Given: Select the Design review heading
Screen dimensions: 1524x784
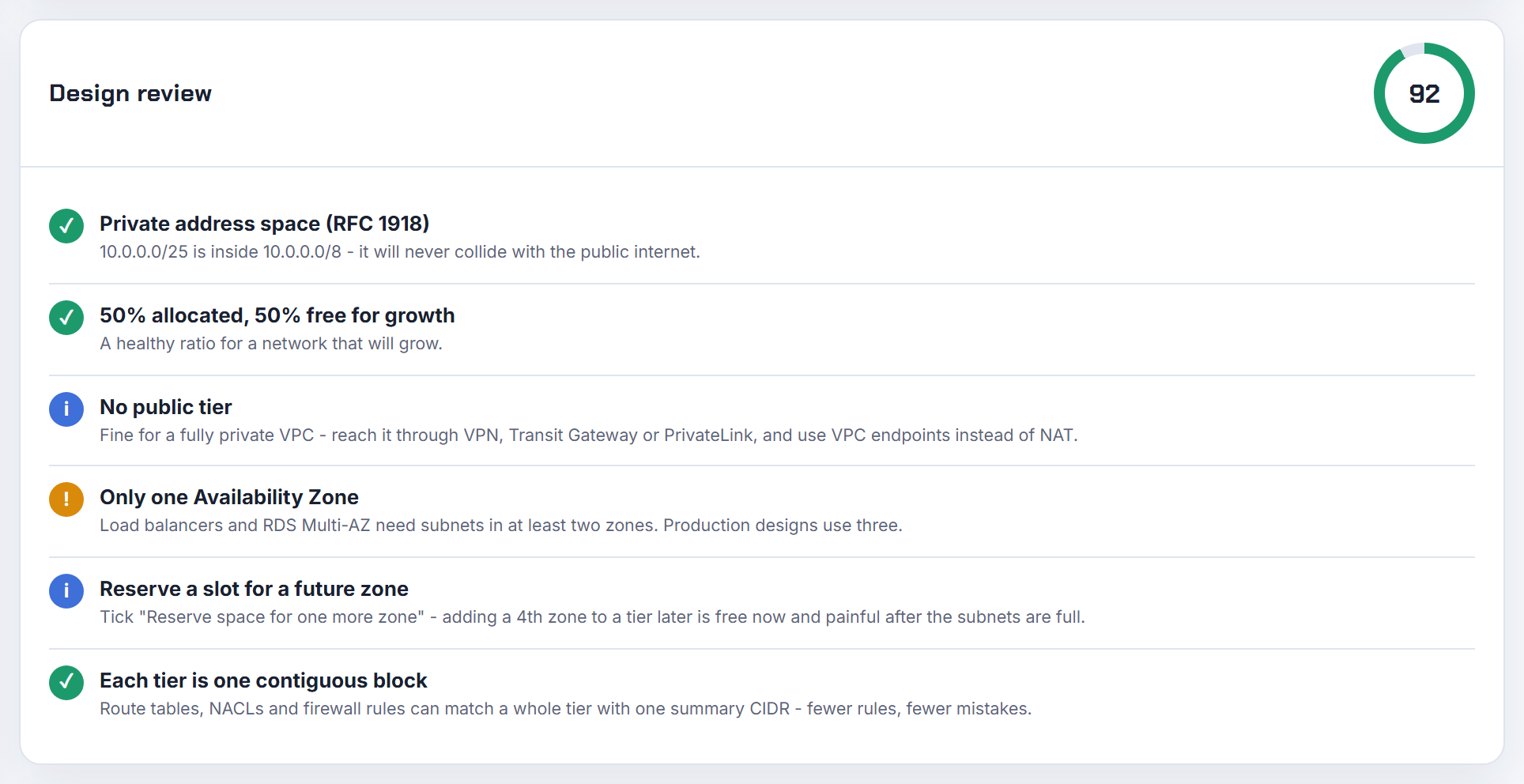Looking at the screenshot, I should pyautogui.click(x=130, y=93).
